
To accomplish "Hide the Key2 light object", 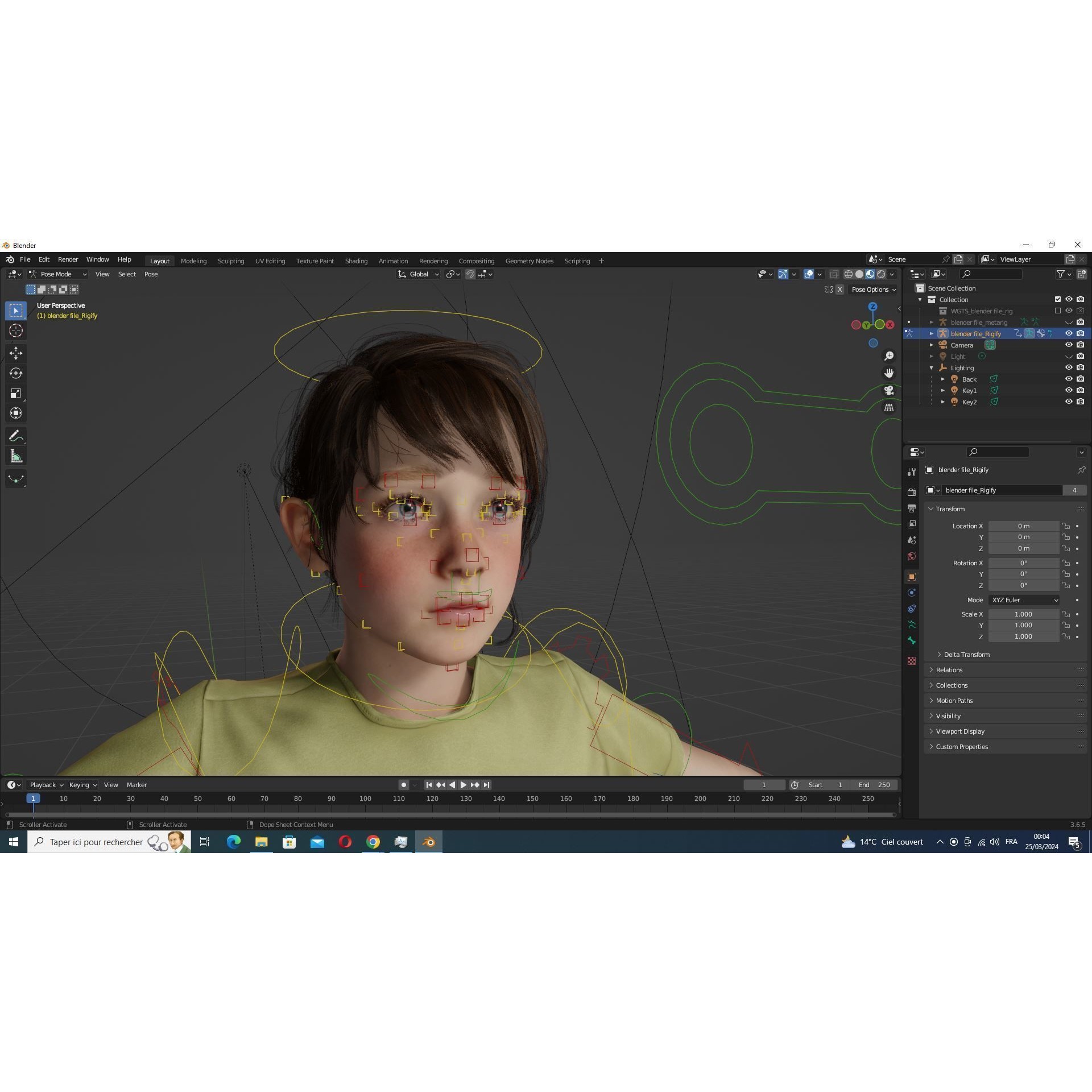I will (x=1069, y=402).
